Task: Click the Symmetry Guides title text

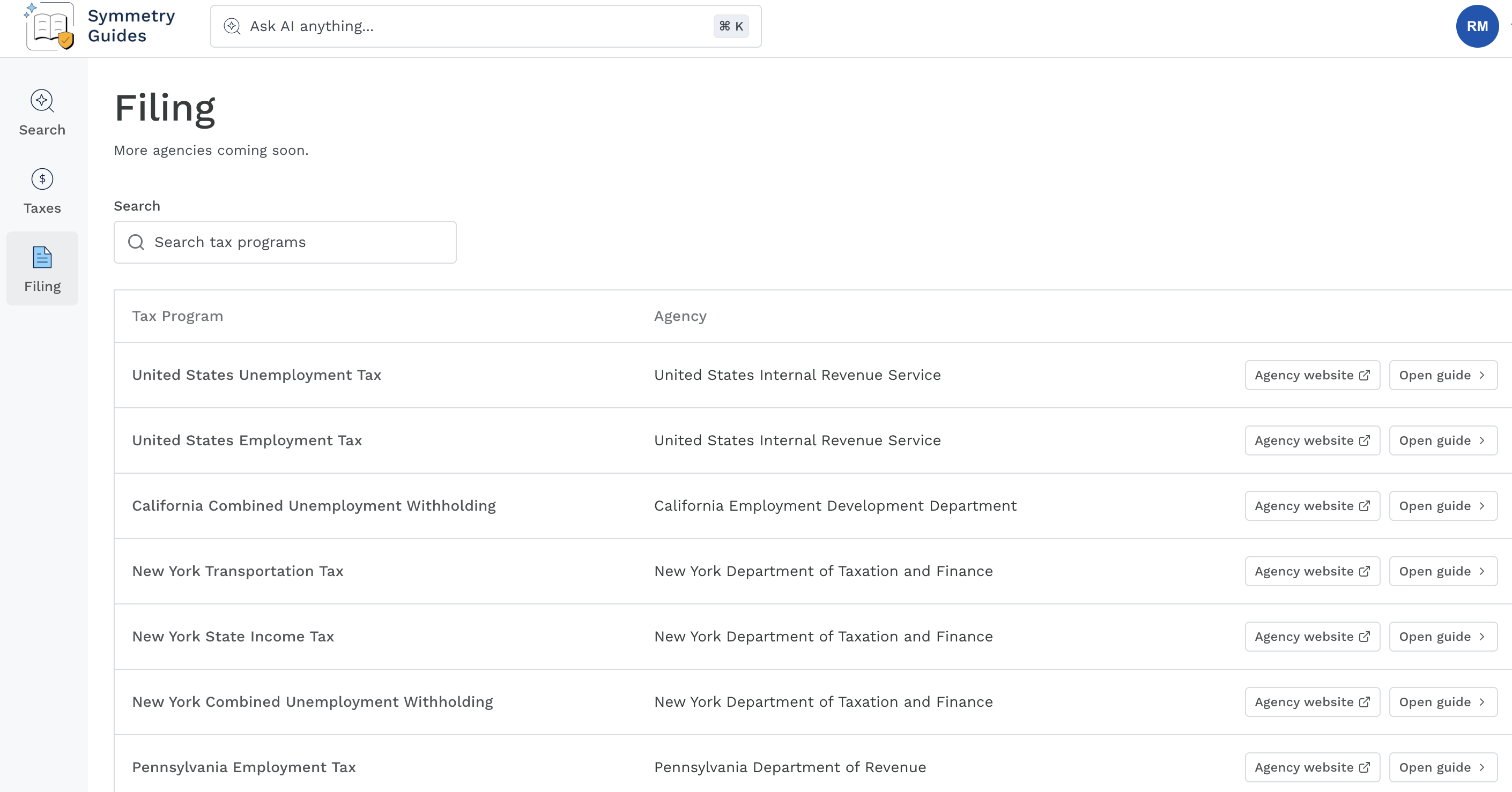Action: (x=131, y=26)
